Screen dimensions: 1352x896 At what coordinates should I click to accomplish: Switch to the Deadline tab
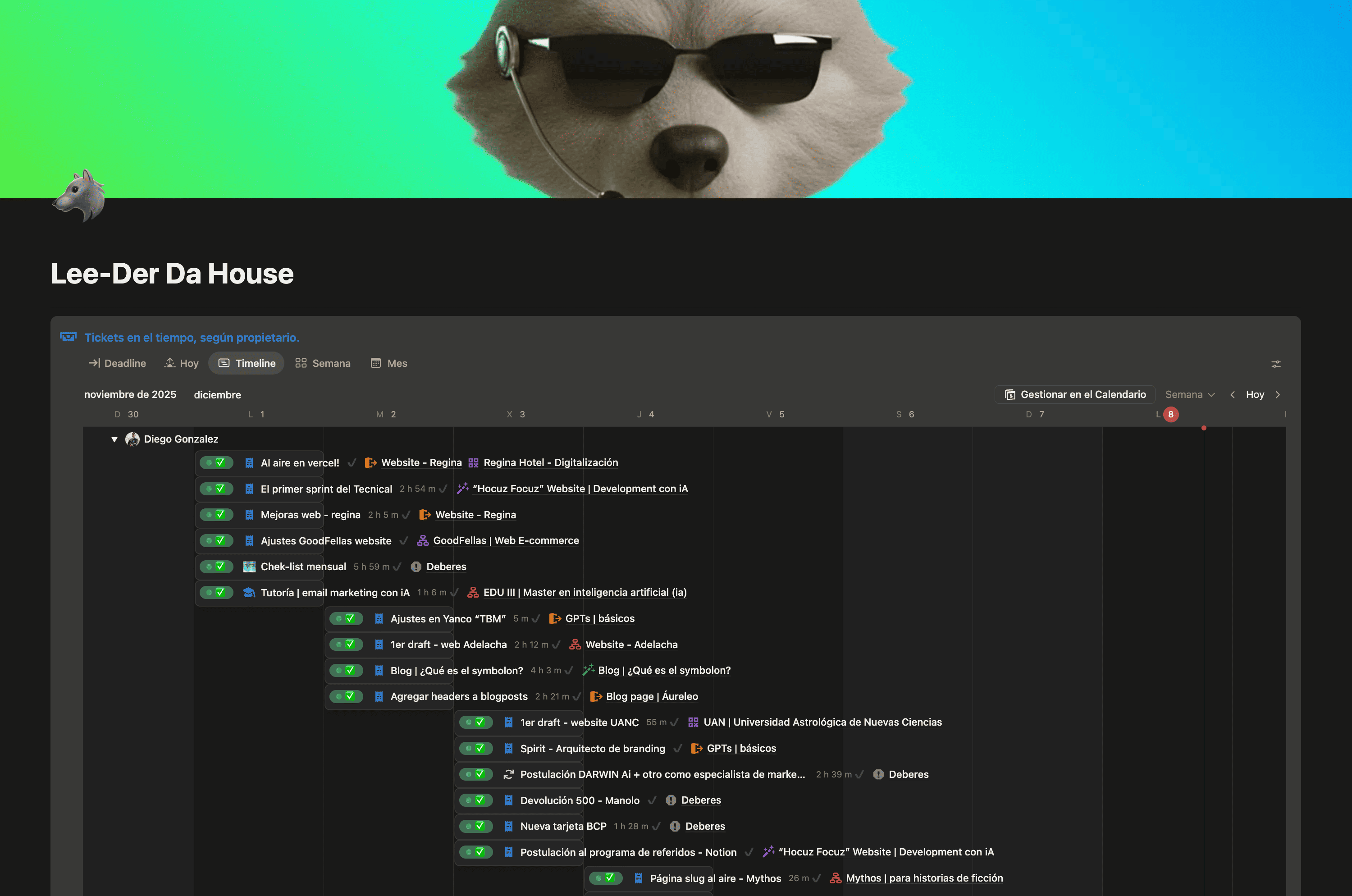[x=117, y=363]
